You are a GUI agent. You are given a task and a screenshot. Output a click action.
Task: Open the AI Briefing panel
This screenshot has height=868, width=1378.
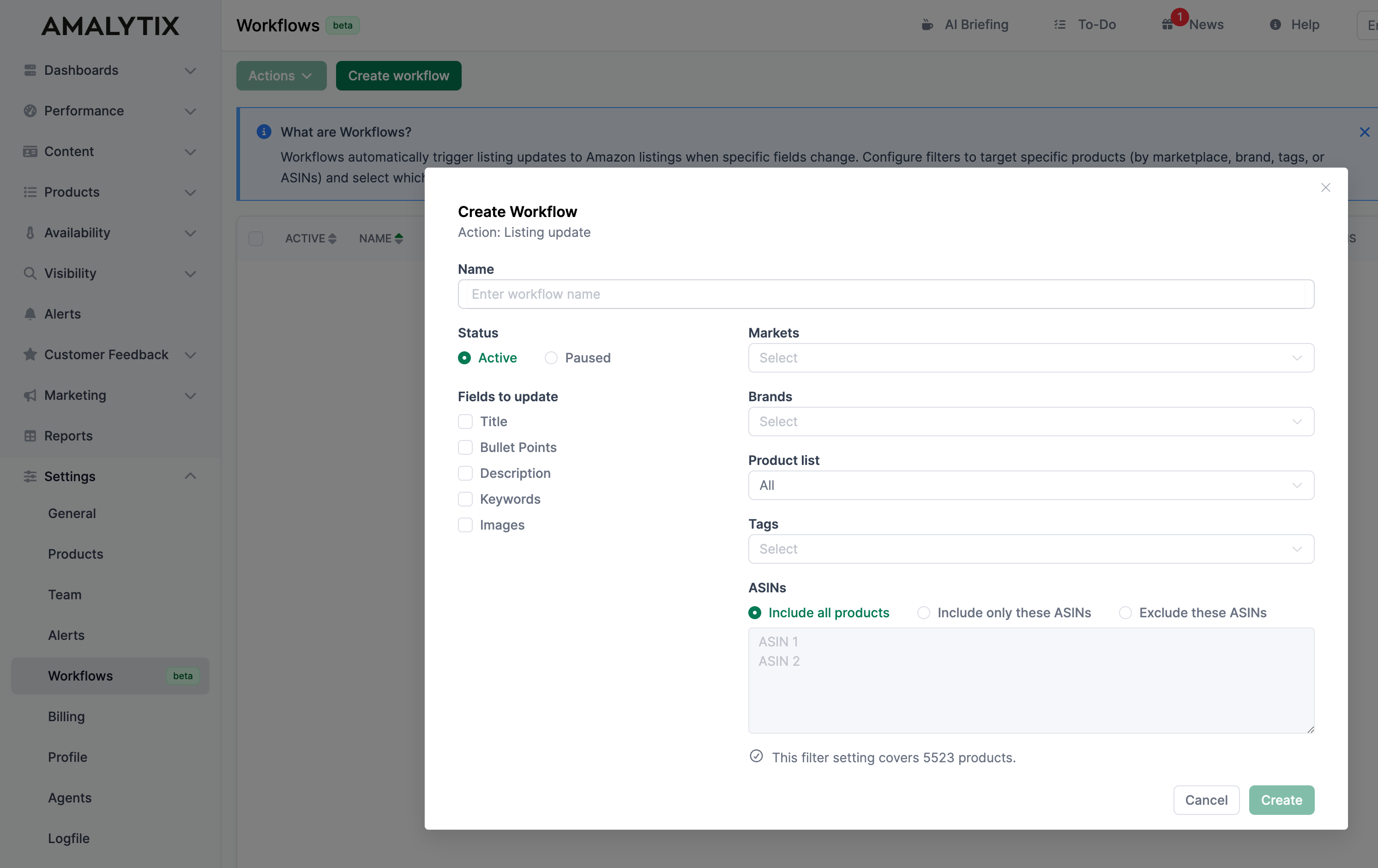pos(964,24)
